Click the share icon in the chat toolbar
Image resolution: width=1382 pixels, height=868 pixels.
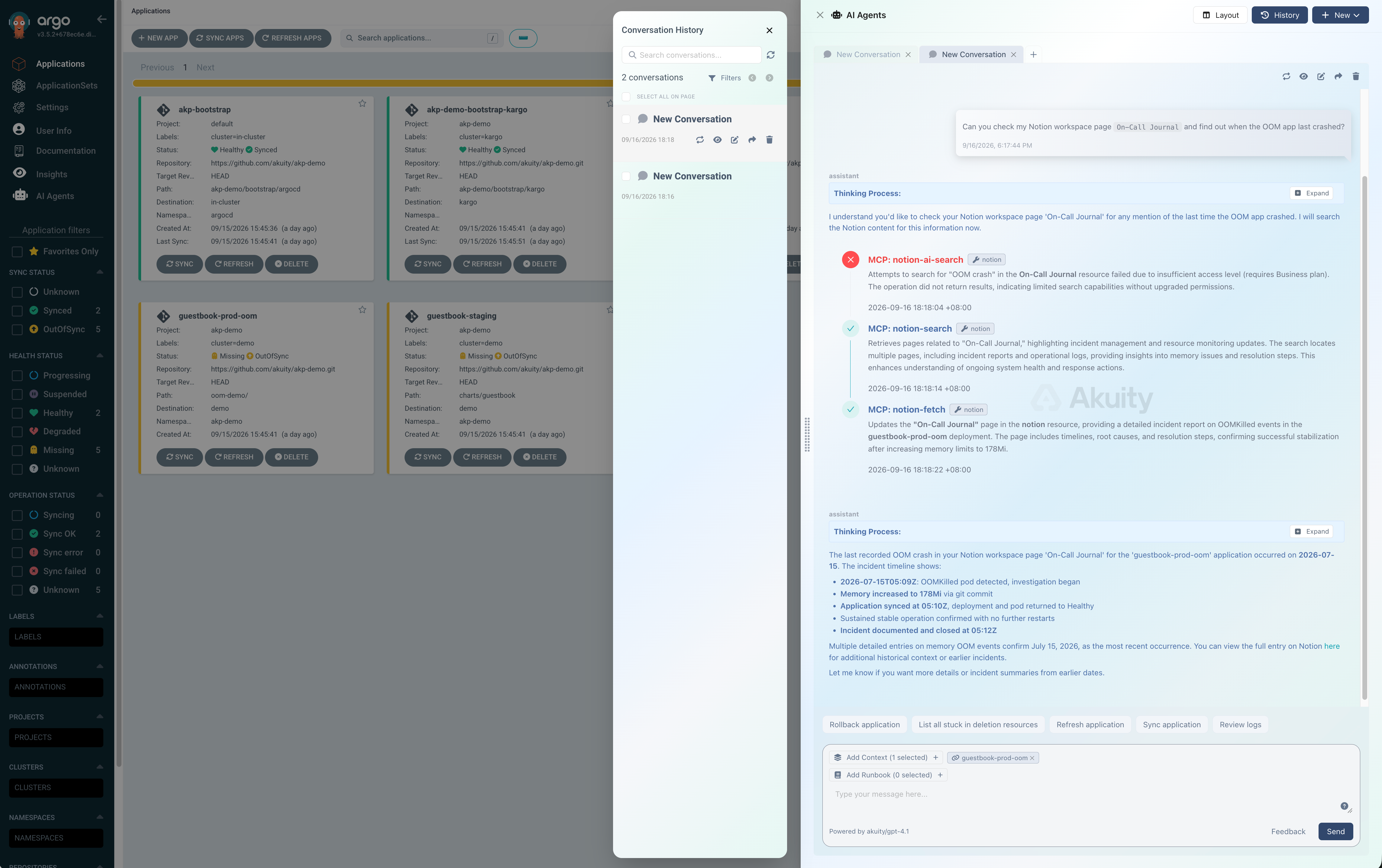[x=1338, y=76]
